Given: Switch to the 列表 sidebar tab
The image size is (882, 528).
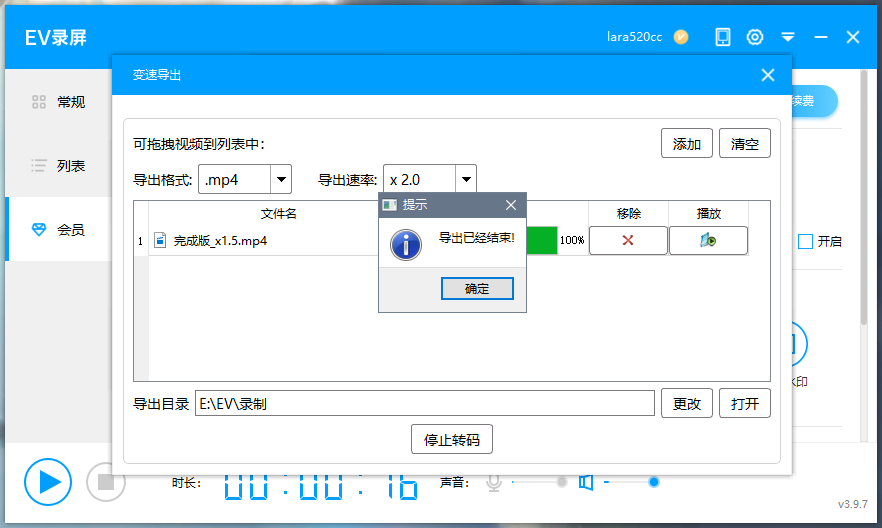Looking at the screenshot, I should pos(59,166).
